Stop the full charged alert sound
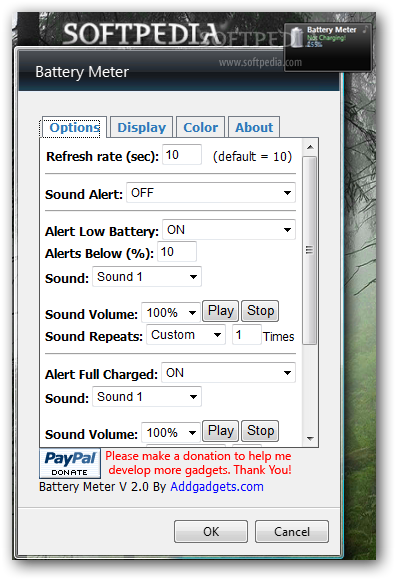Viewport: 396px width, 580px height. 260,431
